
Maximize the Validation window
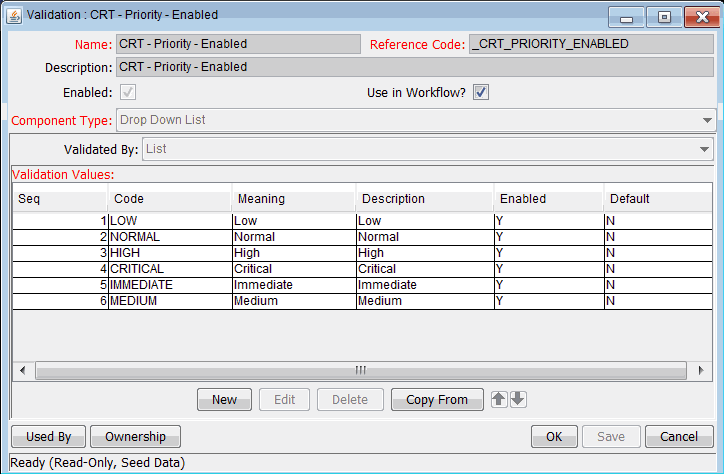(x=663, y=17)
